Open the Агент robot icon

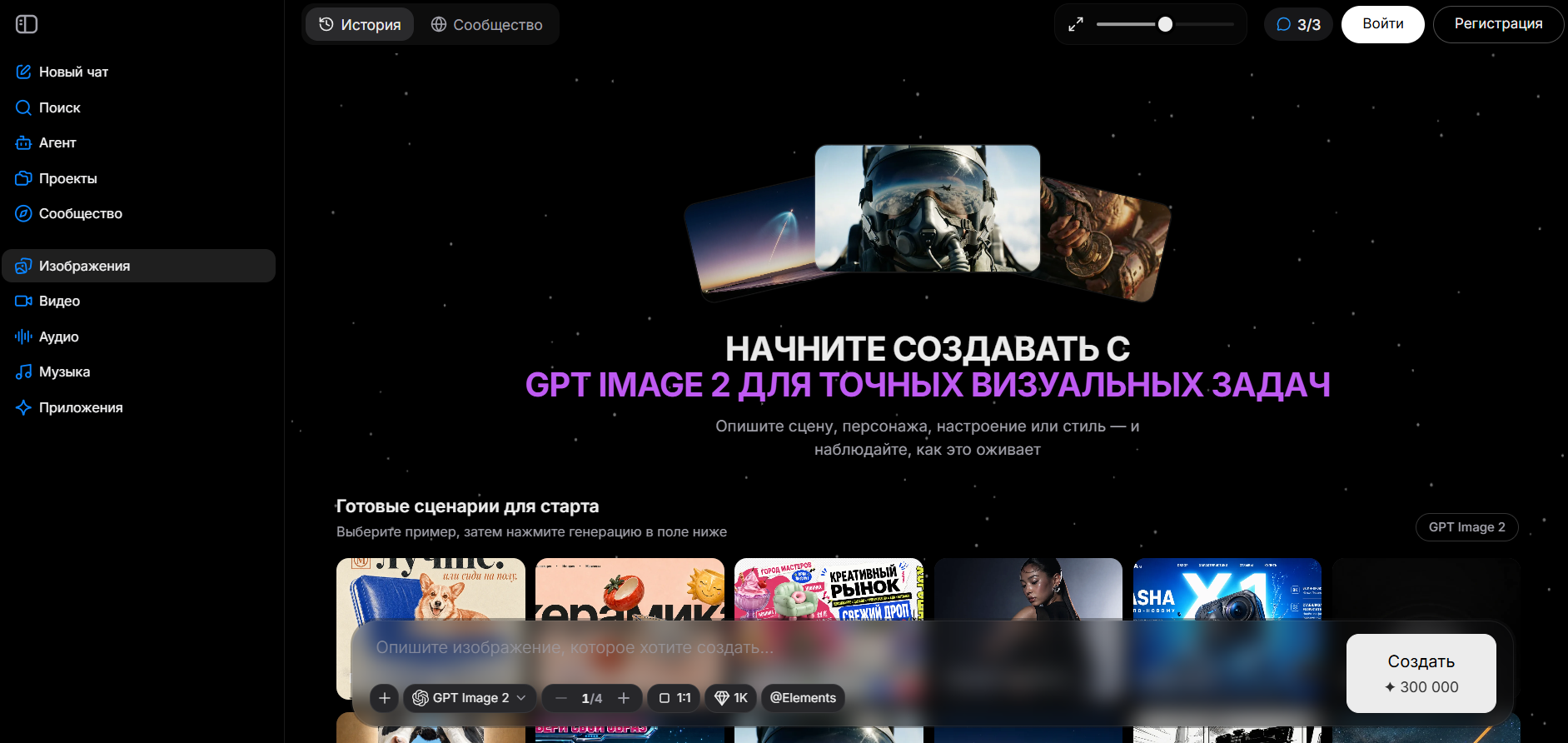click(23, 142)
